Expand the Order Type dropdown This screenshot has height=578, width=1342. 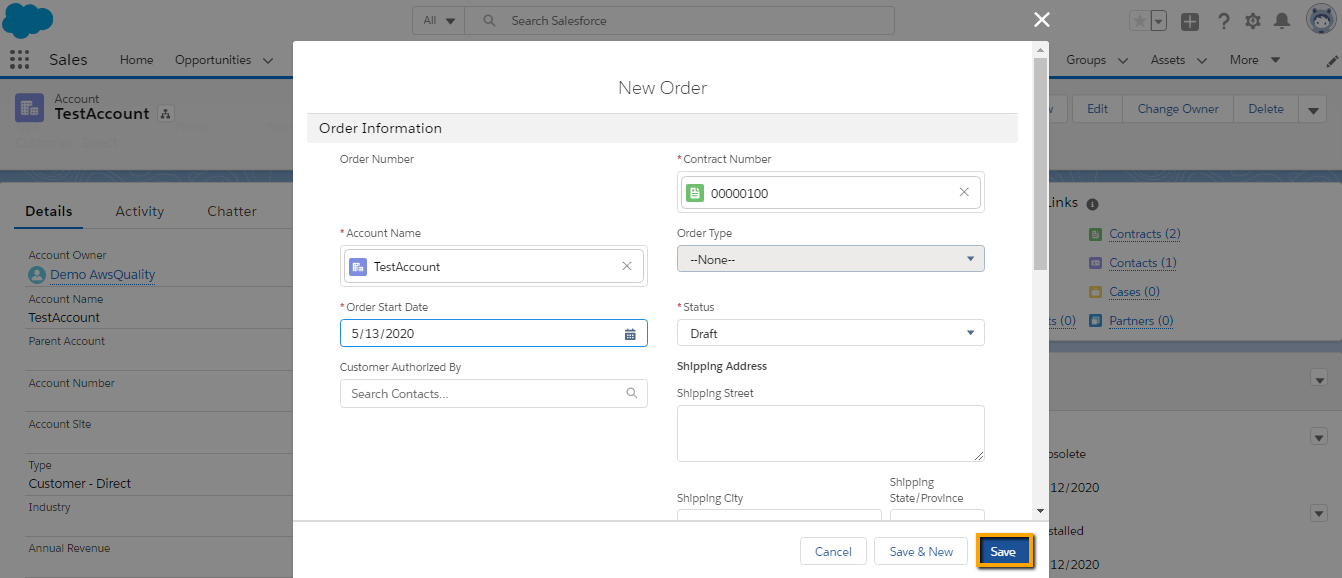coord(831,259)
